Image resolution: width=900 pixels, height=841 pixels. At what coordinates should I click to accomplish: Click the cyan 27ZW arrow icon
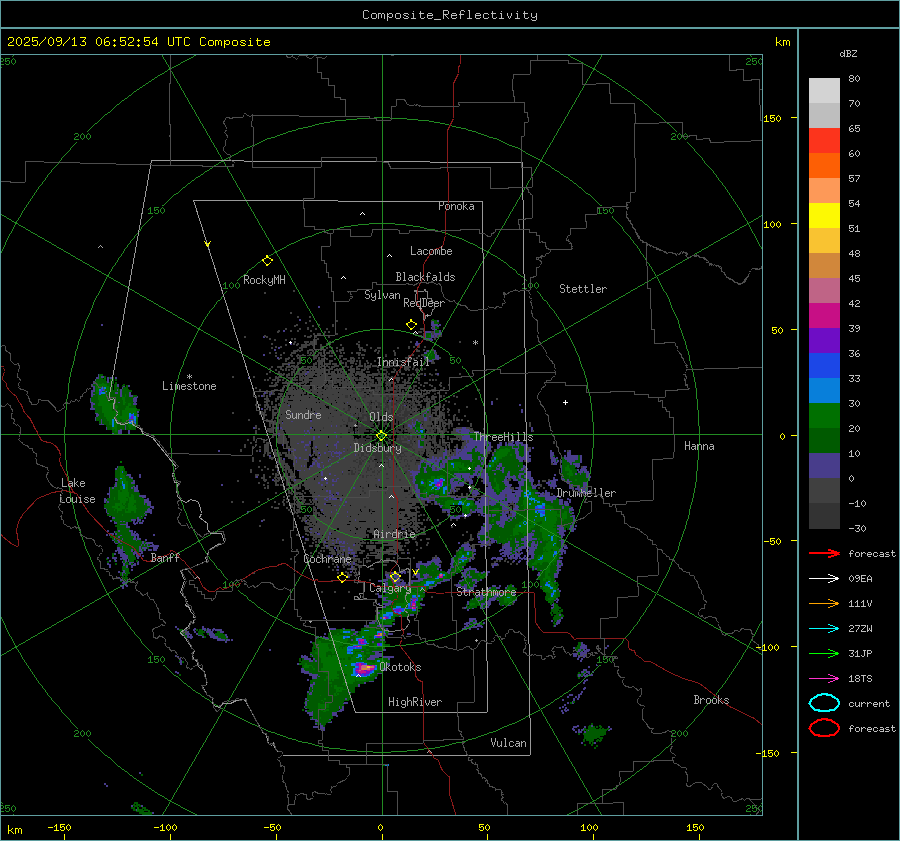(x=824, y=629)
